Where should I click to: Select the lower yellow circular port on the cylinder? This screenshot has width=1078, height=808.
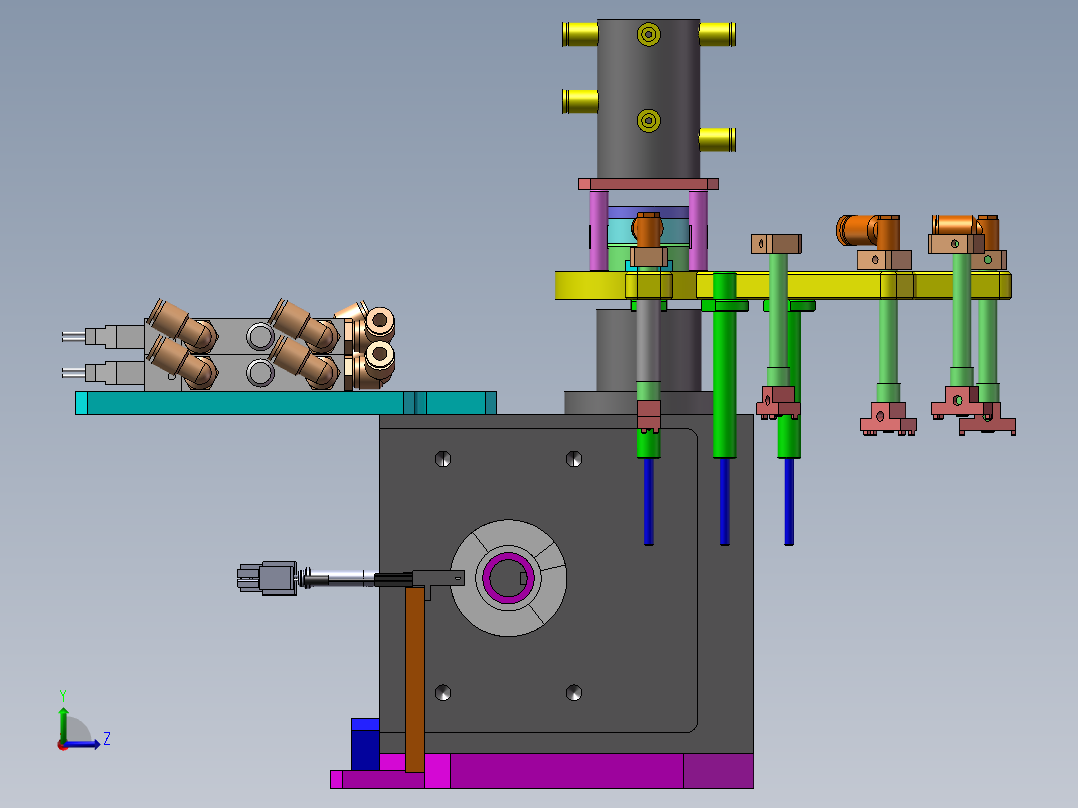(648, 121)
